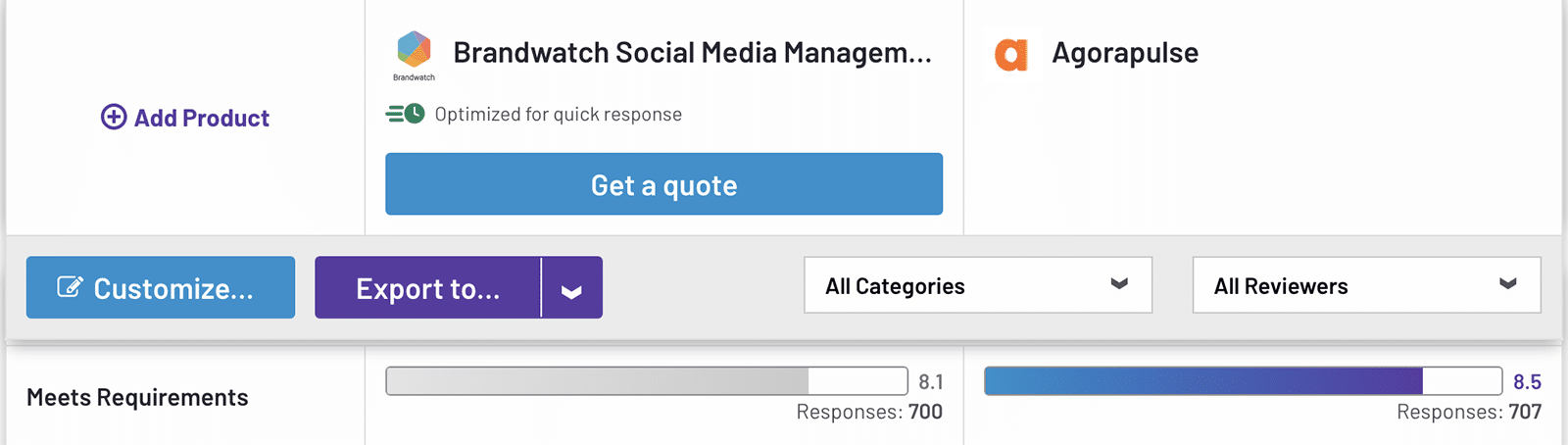
Task: Click the 8.1 Brandwatch score
Action: click(931, 381)
